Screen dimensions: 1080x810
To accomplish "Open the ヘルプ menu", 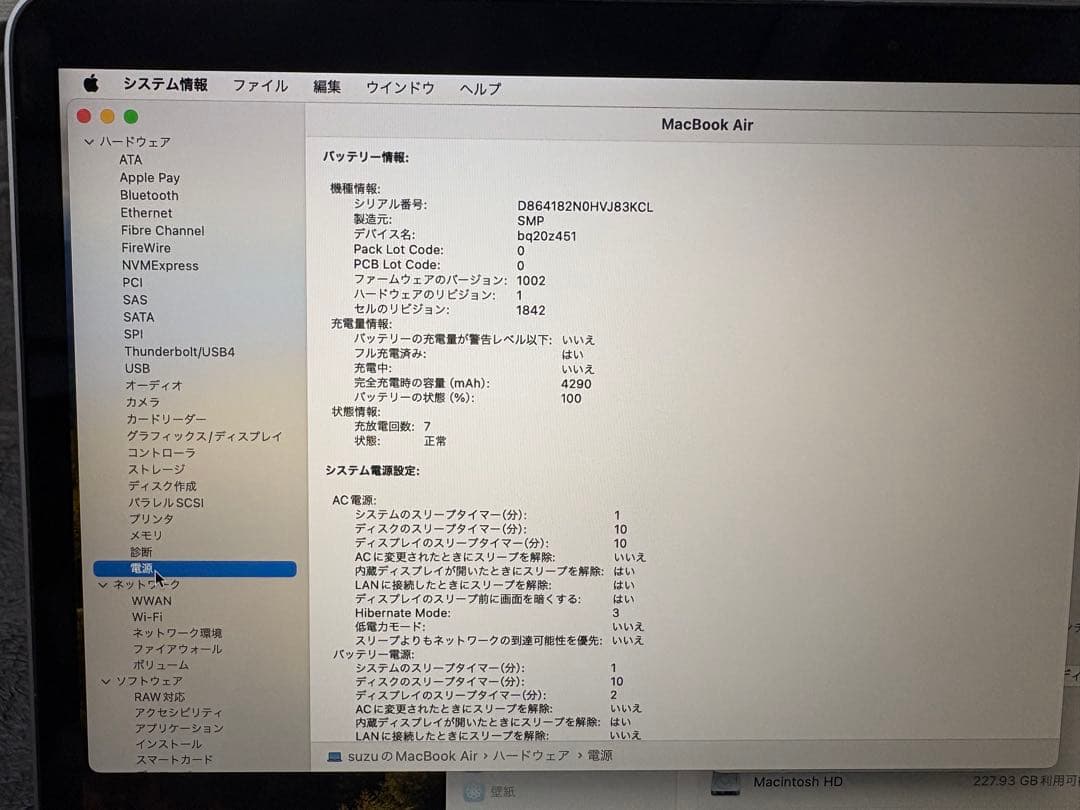I will point(479,88).
